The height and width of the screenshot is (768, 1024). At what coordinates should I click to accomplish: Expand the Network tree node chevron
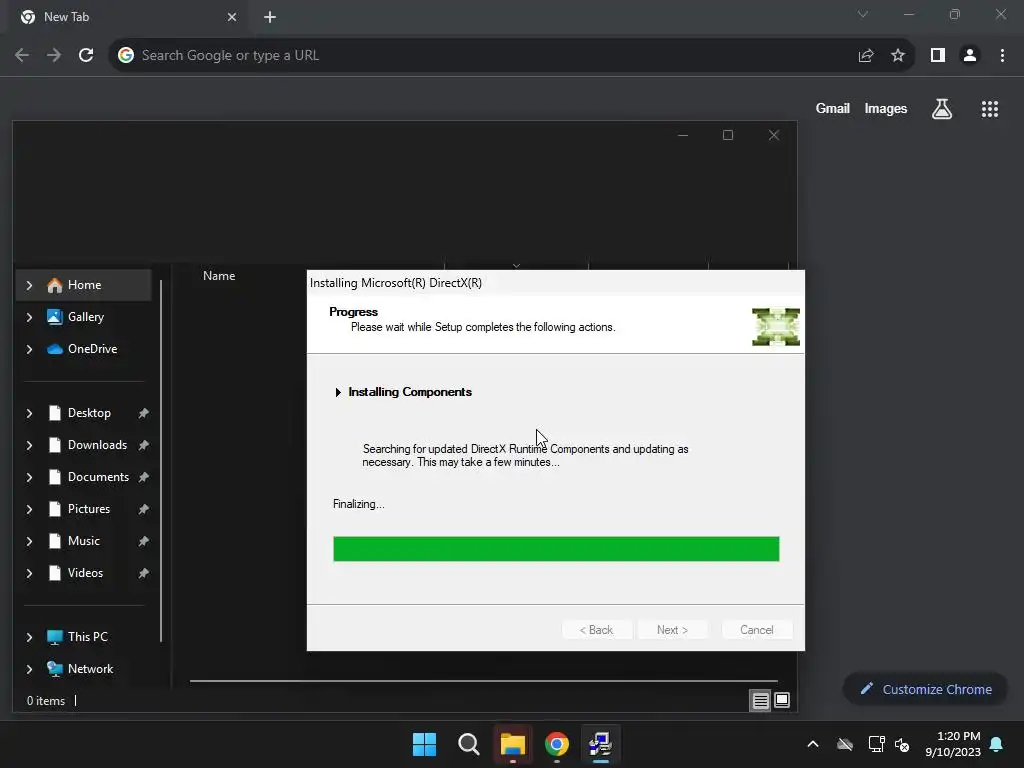(29, 669)
